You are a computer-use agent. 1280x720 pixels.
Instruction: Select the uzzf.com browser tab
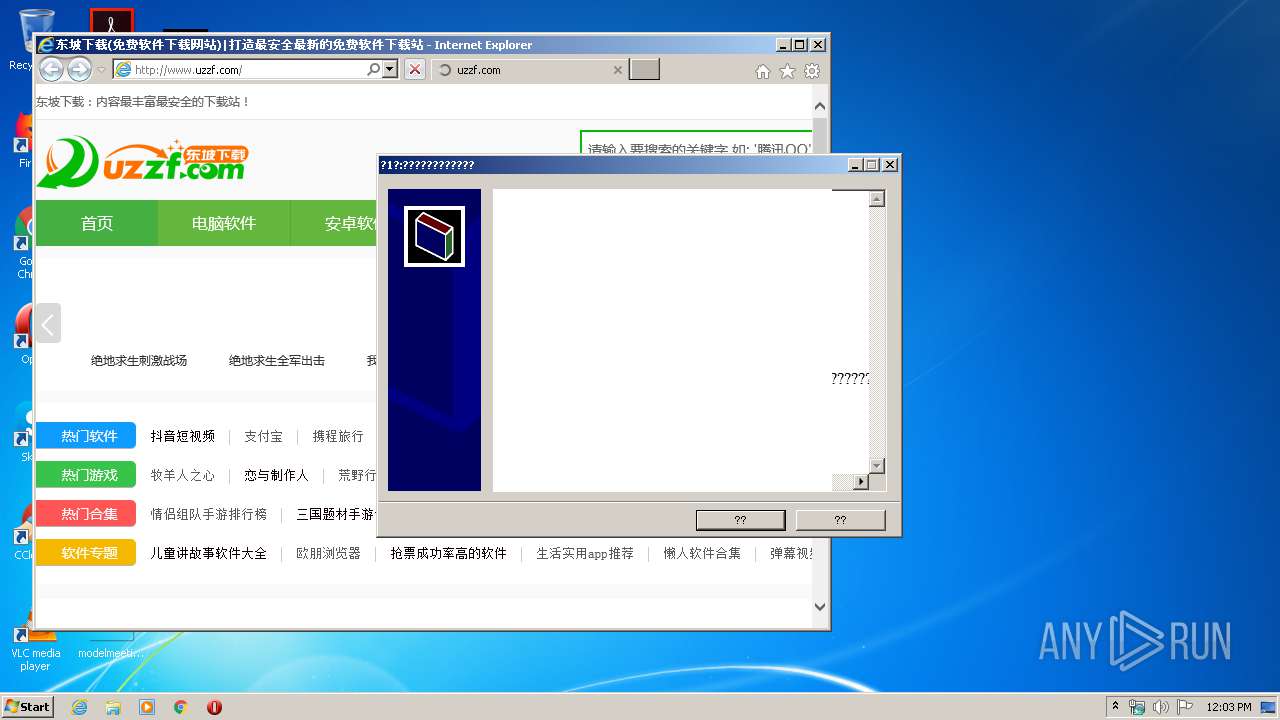[530, 70]
